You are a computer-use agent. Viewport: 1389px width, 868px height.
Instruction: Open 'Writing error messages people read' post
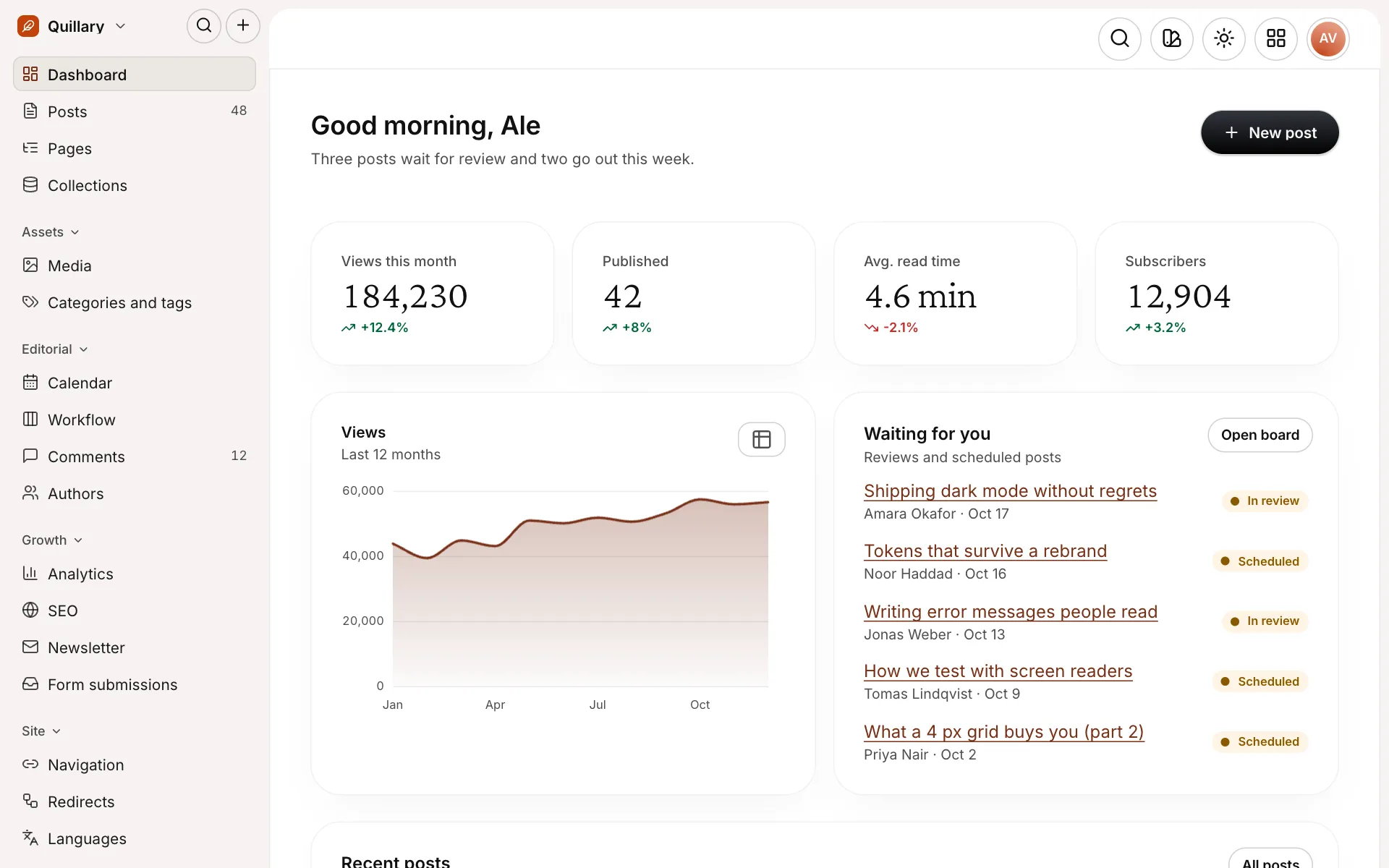[x=1011, y=611]
